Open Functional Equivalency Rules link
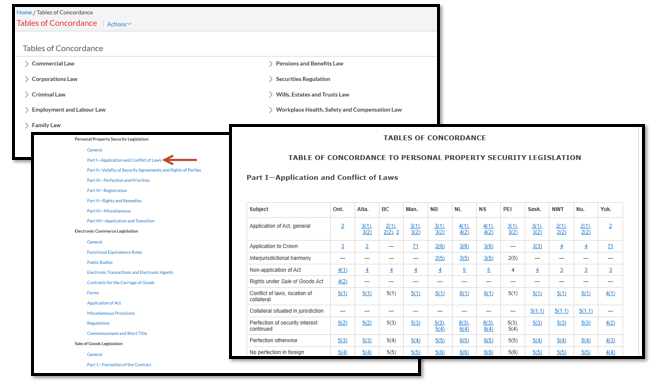This screenshot has width=663, height=381. pos(114,252)
